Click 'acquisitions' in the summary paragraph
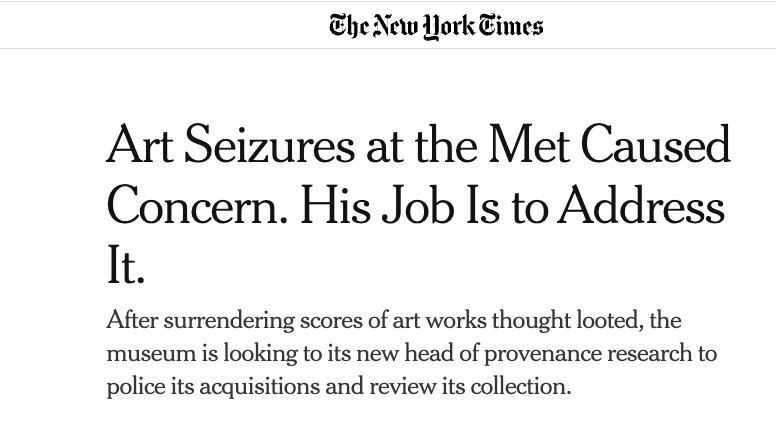Image resolution: width=776 pixels, height=425 pixels. click(259, 387)
